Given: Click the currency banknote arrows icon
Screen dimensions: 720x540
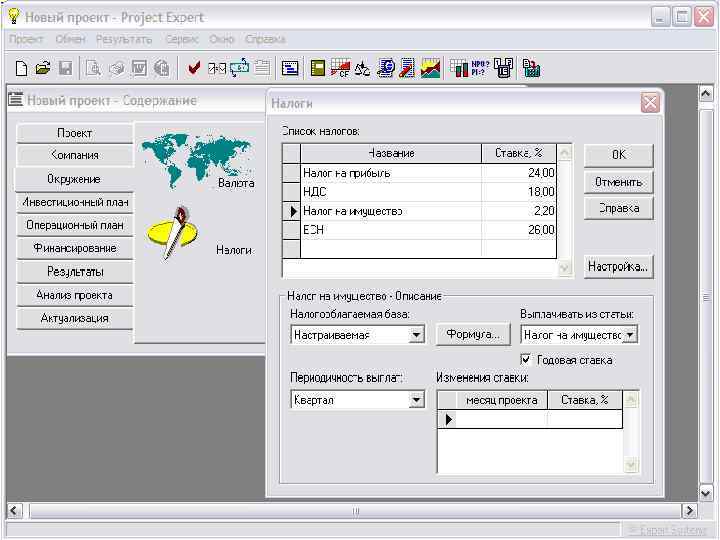Looking at the screenshot, I should pos(239,68).
